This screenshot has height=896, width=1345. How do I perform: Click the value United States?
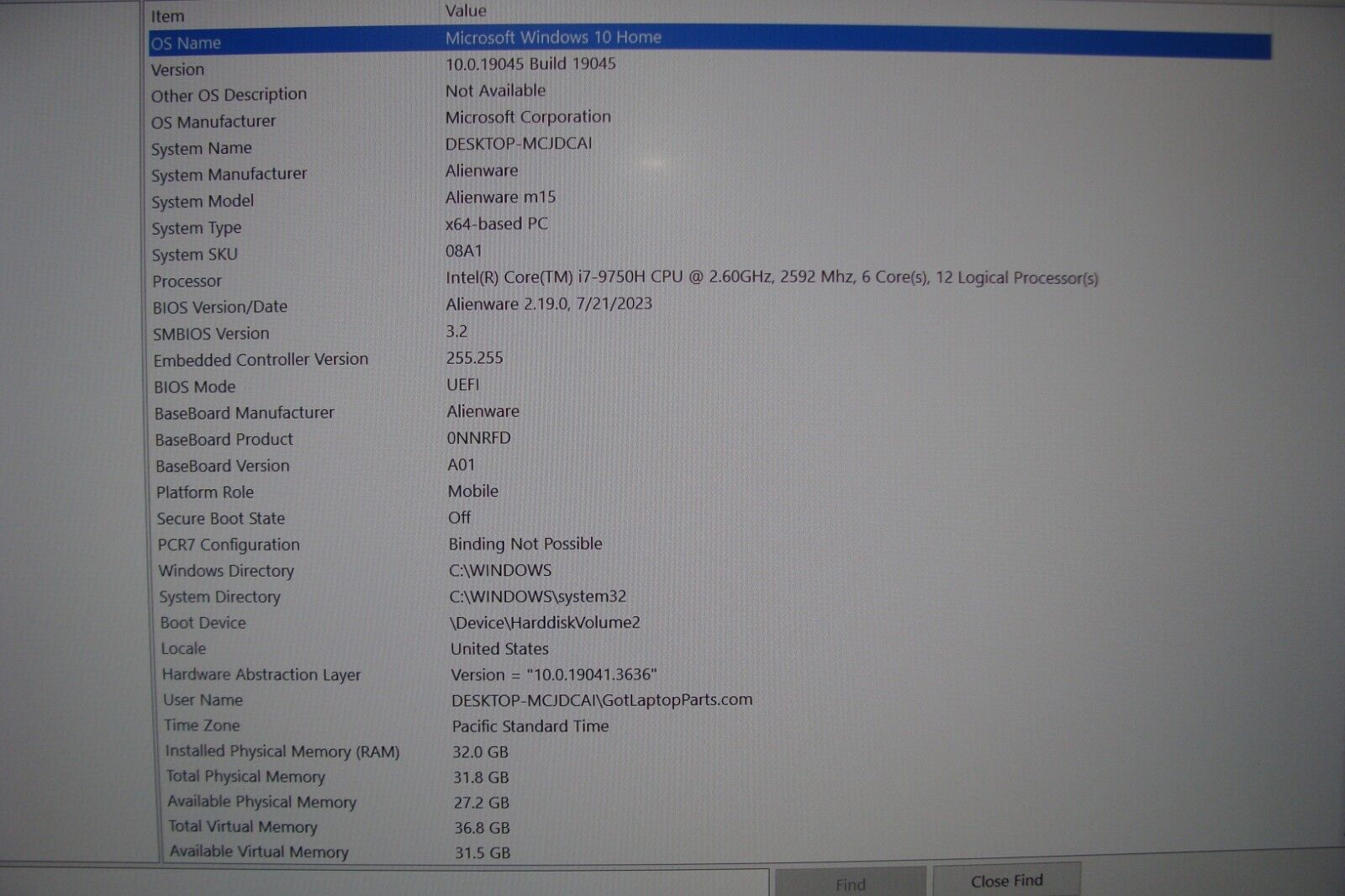(499, 649)
